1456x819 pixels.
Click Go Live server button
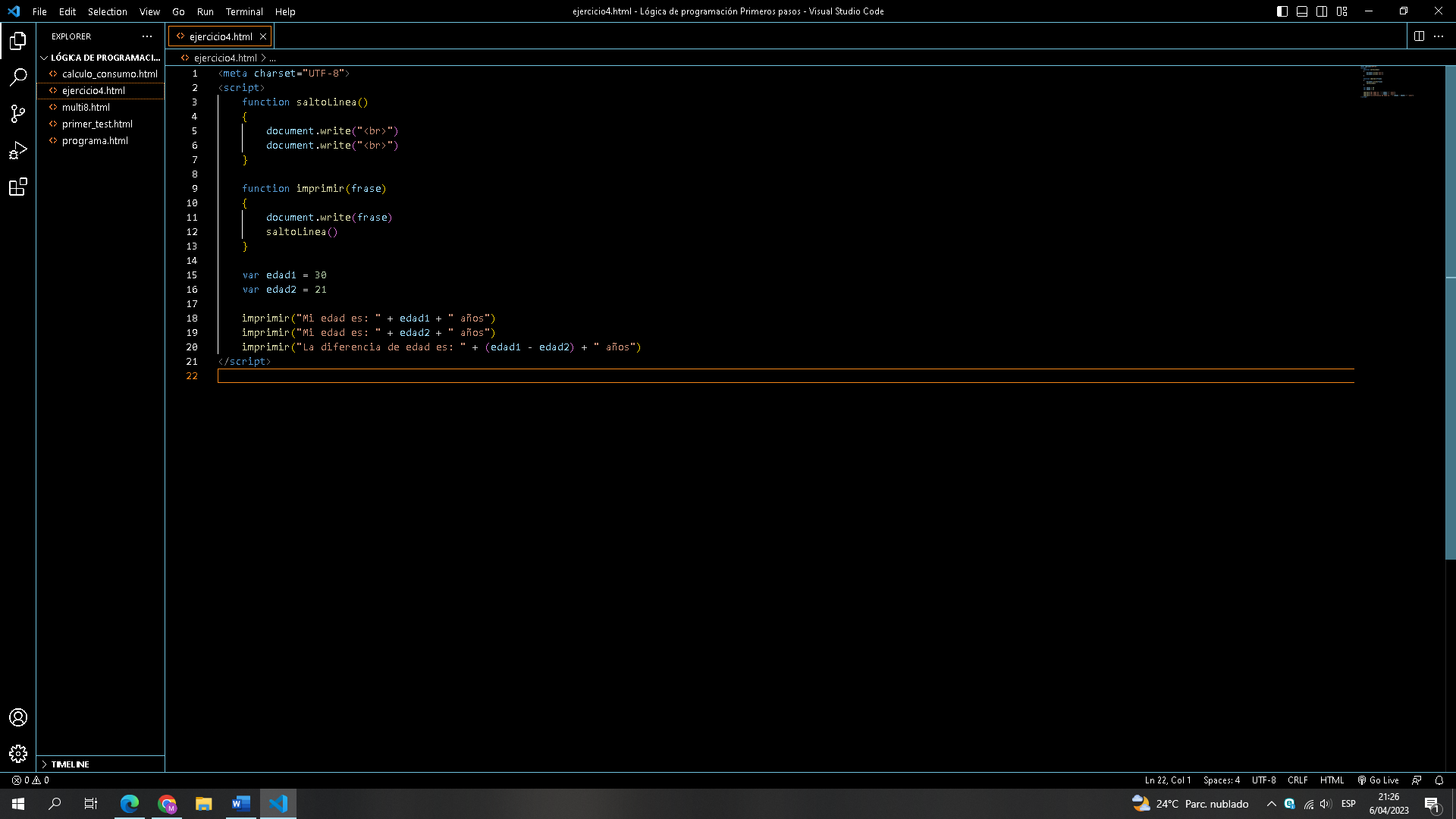pos(1378,780)
